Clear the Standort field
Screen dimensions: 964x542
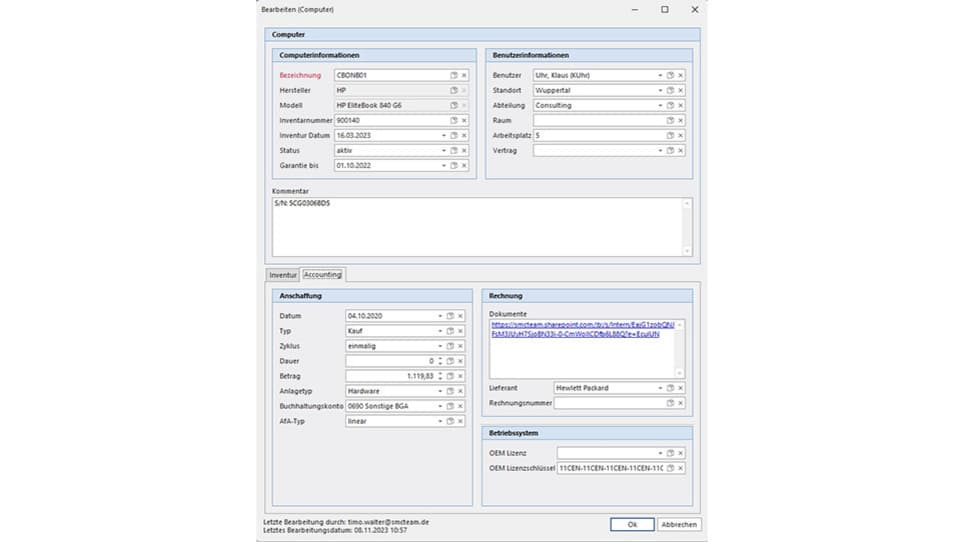click(681, 90)
